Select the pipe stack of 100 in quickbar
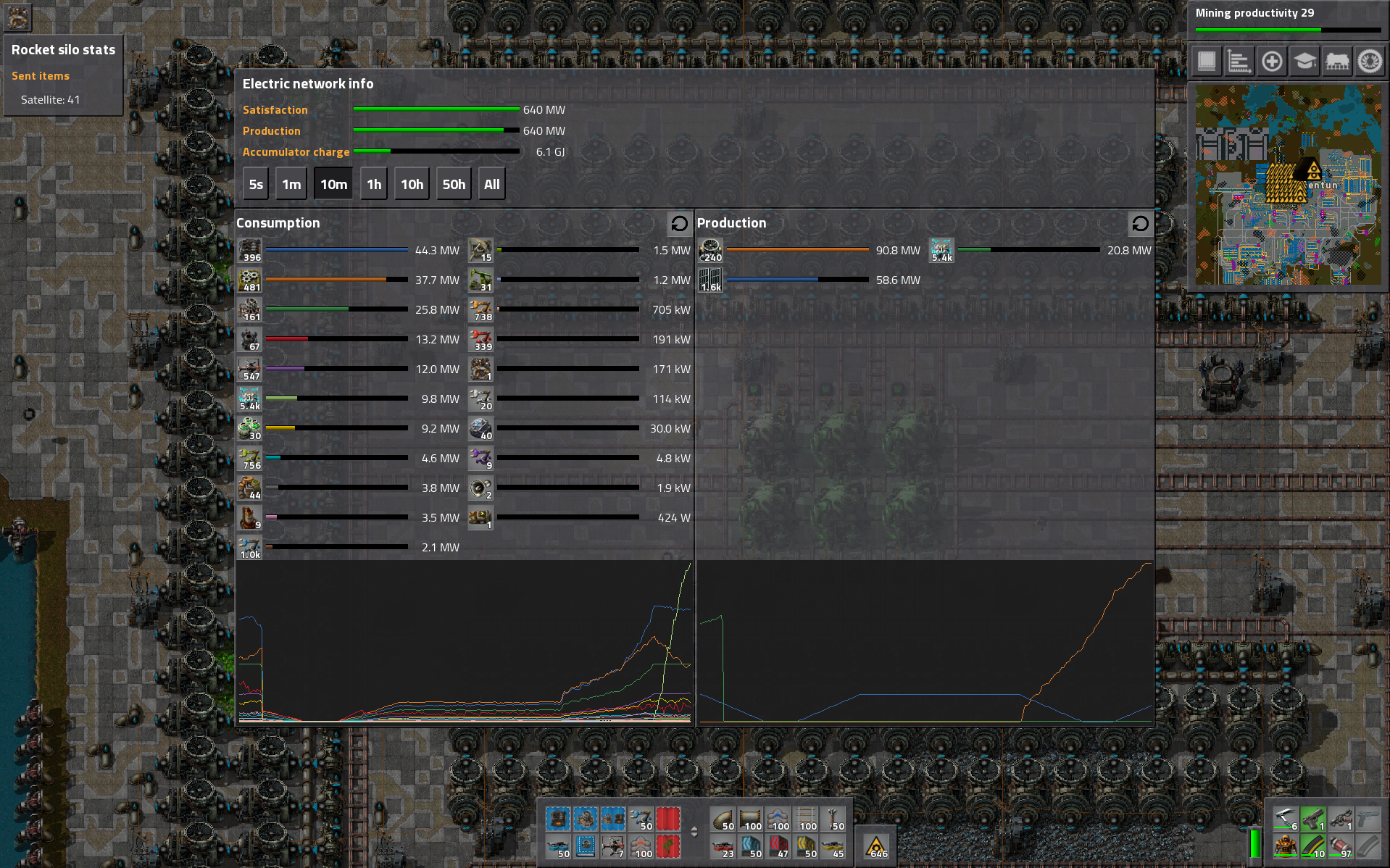The width and height of the screenshot is (1390, 868). pyautogui.click(x=750, y=819)
